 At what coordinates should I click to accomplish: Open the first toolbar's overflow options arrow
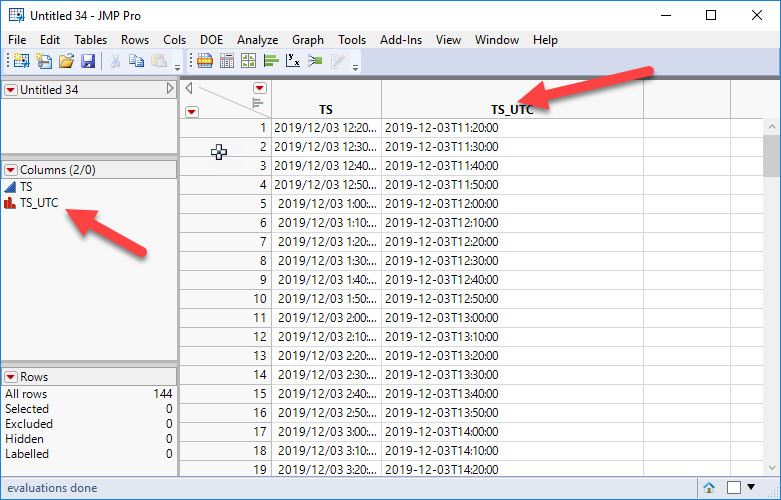[177, 67]
